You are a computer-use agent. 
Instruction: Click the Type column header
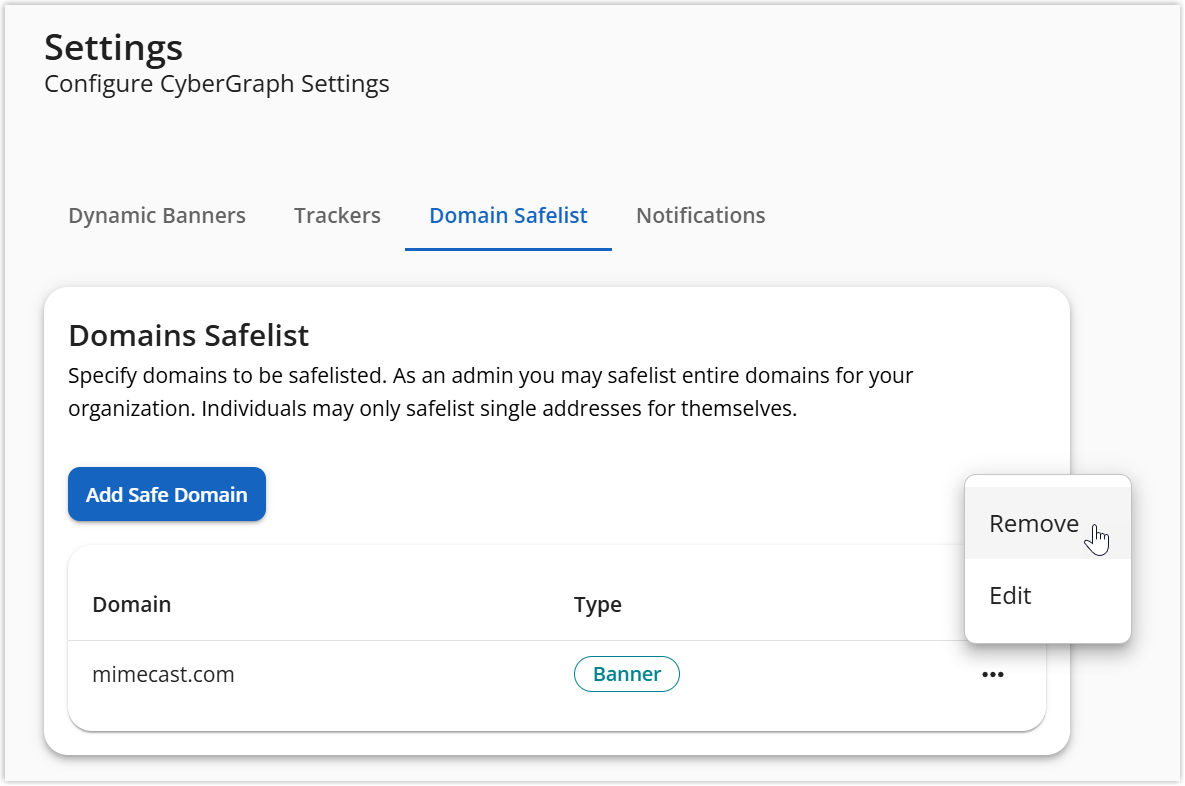[598, 604]
